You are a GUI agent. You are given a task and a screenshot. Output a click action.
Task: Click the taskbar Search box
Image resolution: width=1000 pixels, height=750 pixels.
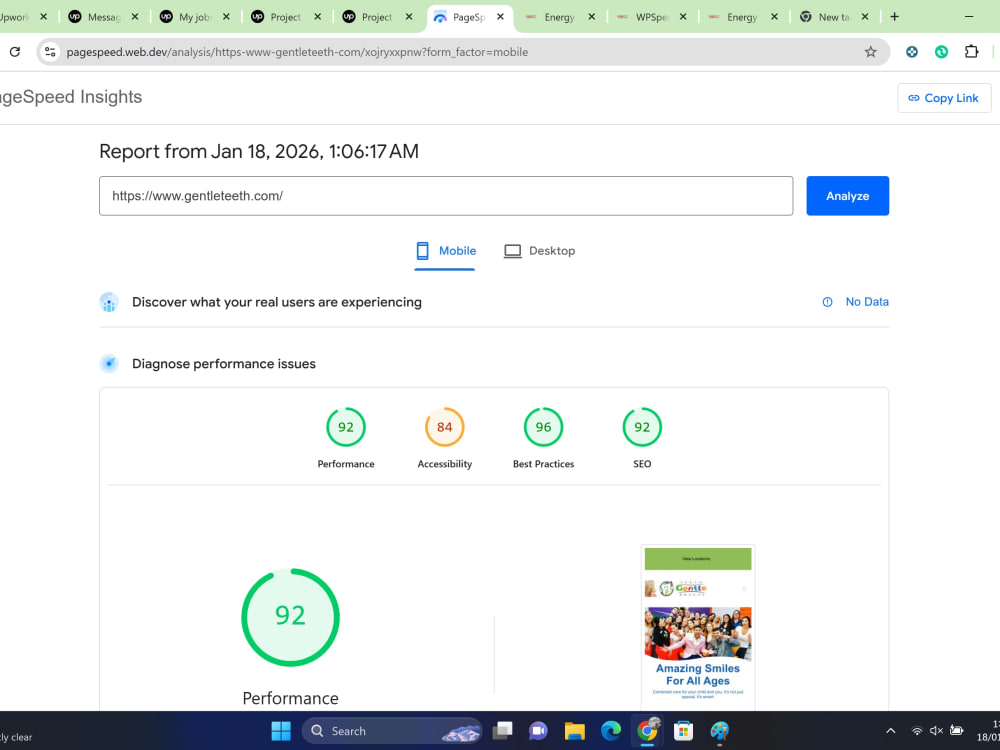pyautogui.click(x=392, y=731)
